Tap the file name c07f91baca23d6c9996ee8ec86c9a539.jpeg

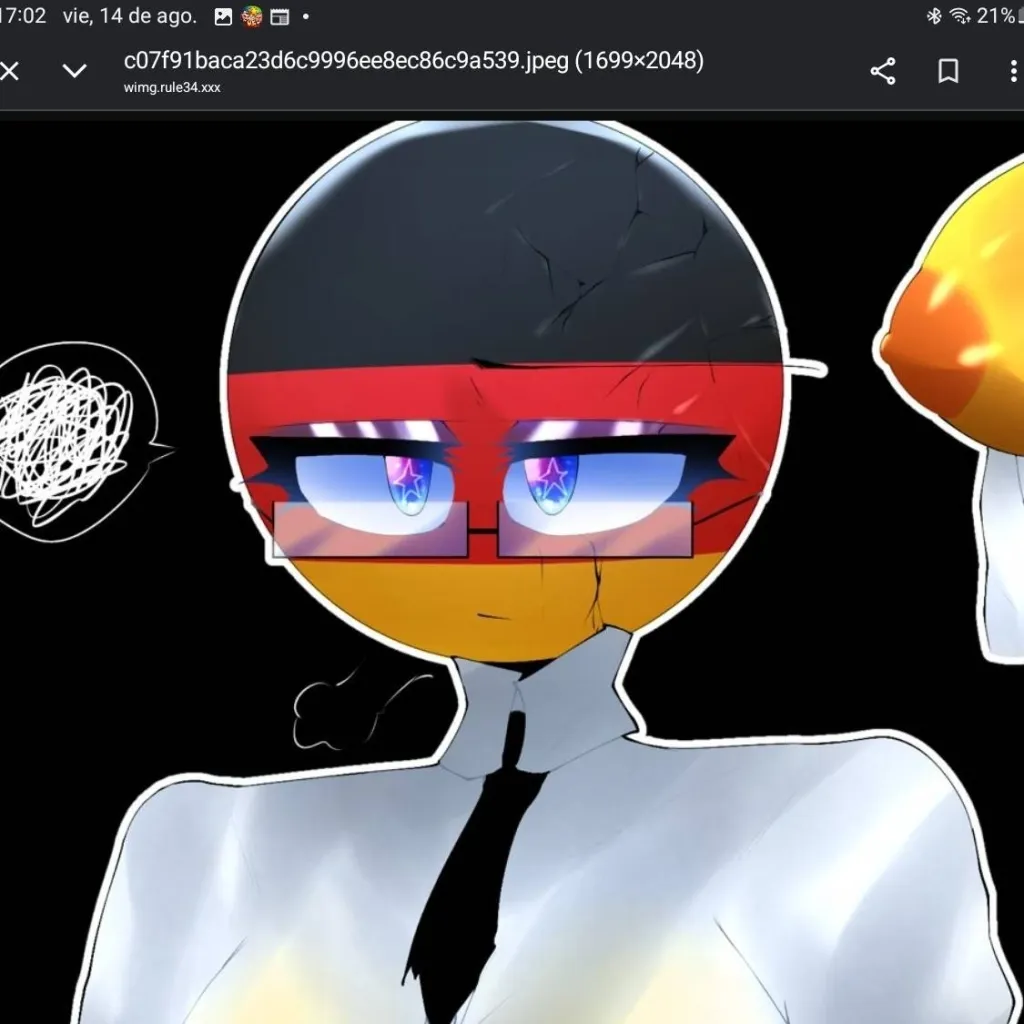[346, 60]
